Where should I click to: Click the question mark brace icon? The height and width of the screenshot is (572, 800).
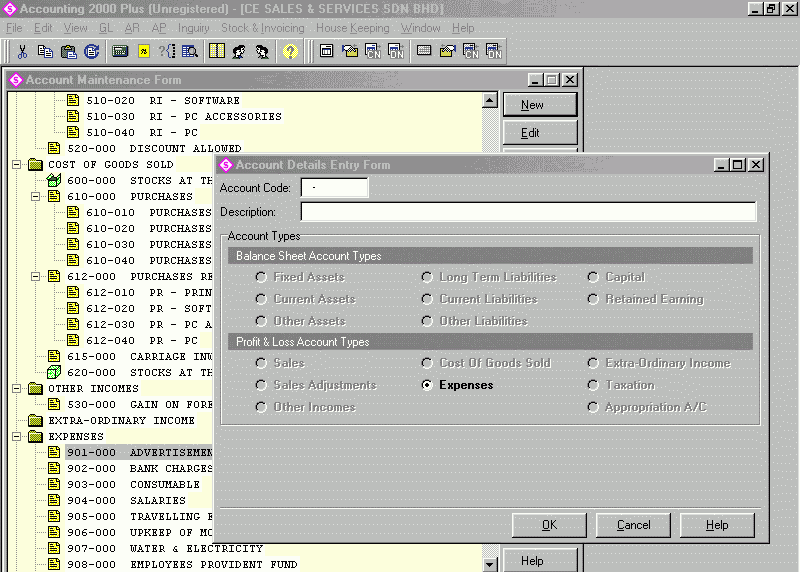point(167,52)
